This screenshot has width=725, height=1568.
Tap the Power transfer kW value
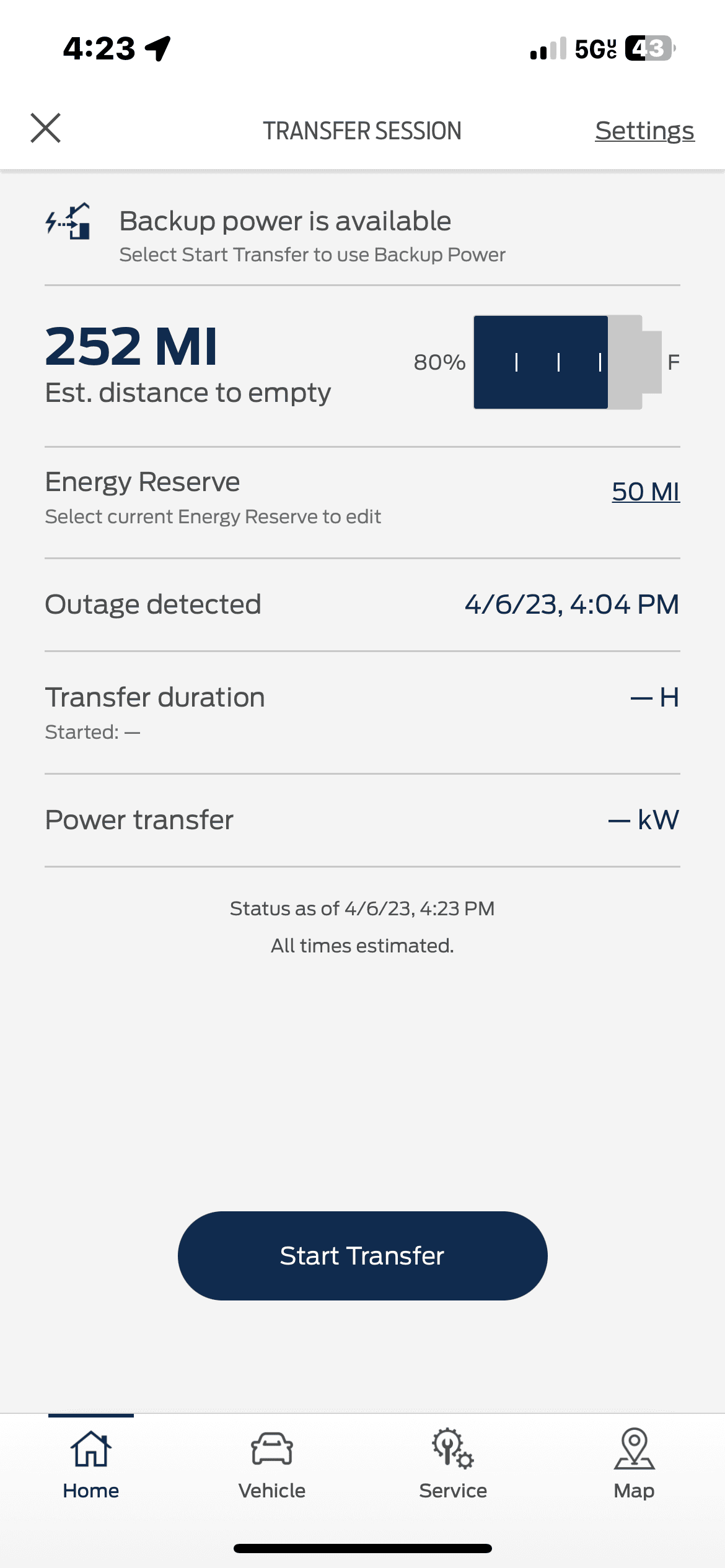click(644, 820)
